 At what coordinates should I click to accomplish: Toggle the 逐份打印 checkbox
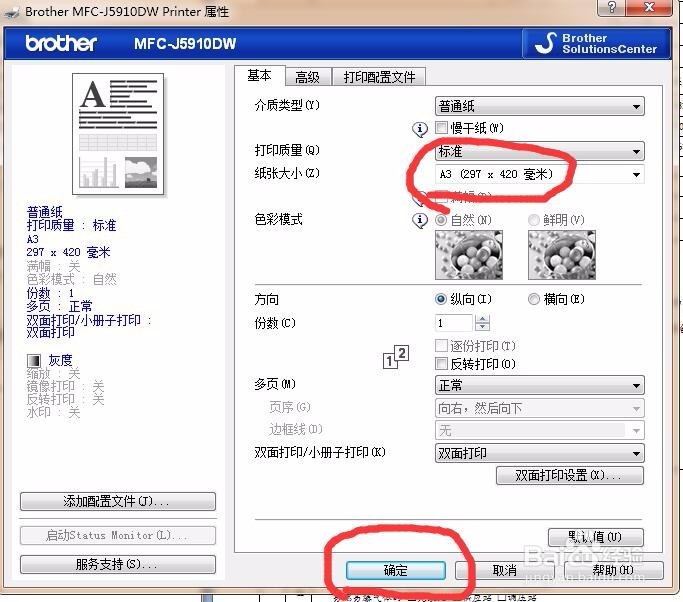pyautogui.click(x=441, y=346)
